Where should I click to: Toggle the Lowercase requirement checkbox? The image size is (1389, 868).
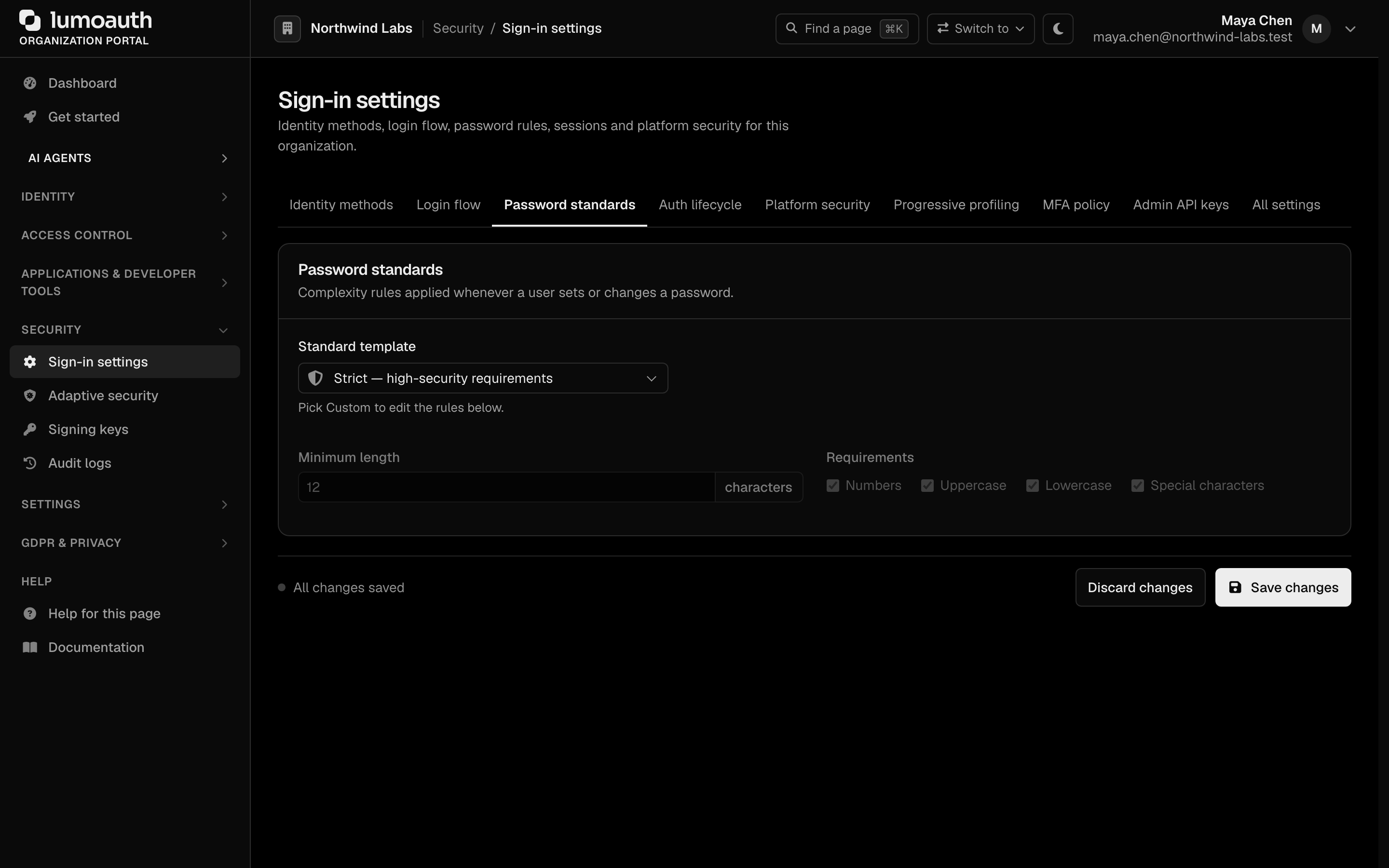1033,486
